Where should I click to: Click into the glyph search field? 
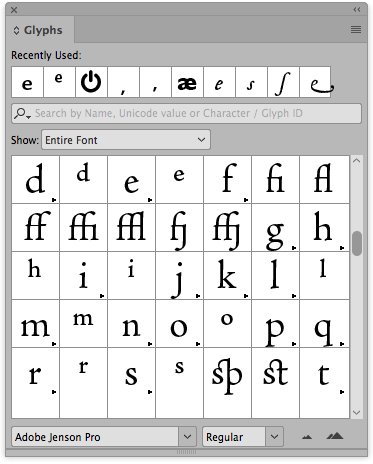(x=187, y=113)
